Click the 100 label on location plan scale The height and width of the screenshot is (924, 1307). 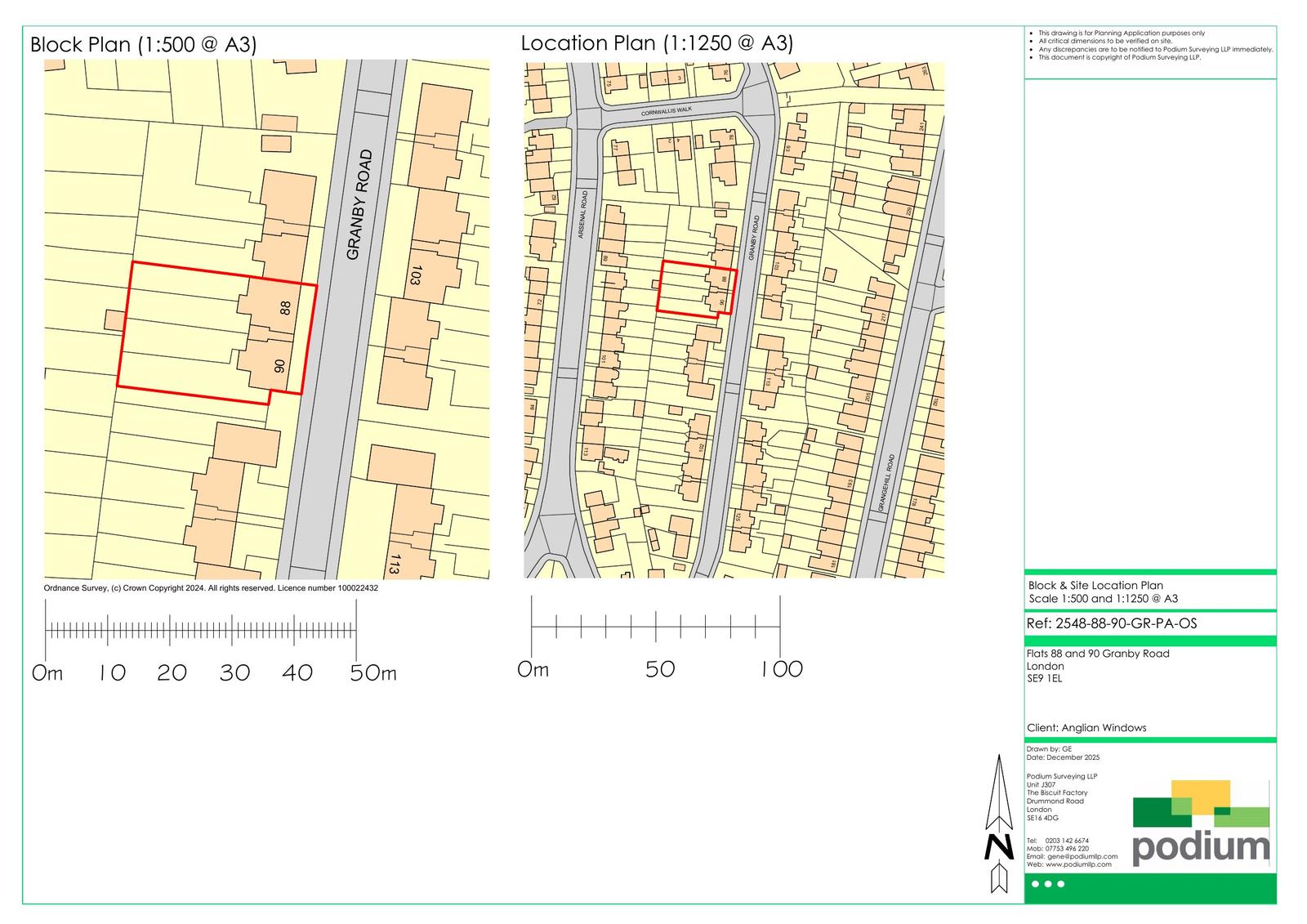pyautogui.click(x=782, y=669)
